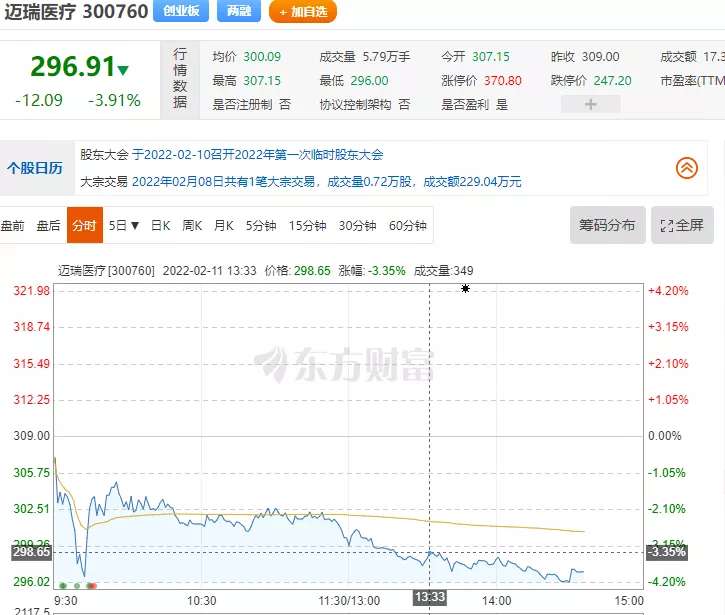Click the 均价 300.09 value

(262, 57)
